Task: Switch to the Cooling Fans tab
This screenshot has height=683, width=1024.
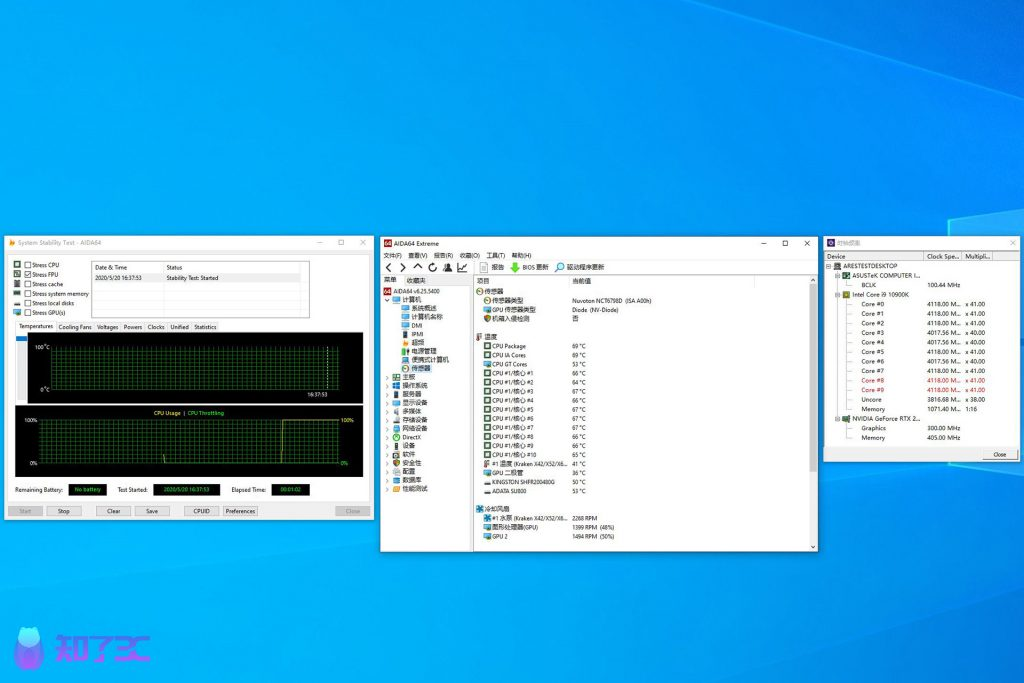Action: point(75,327)
